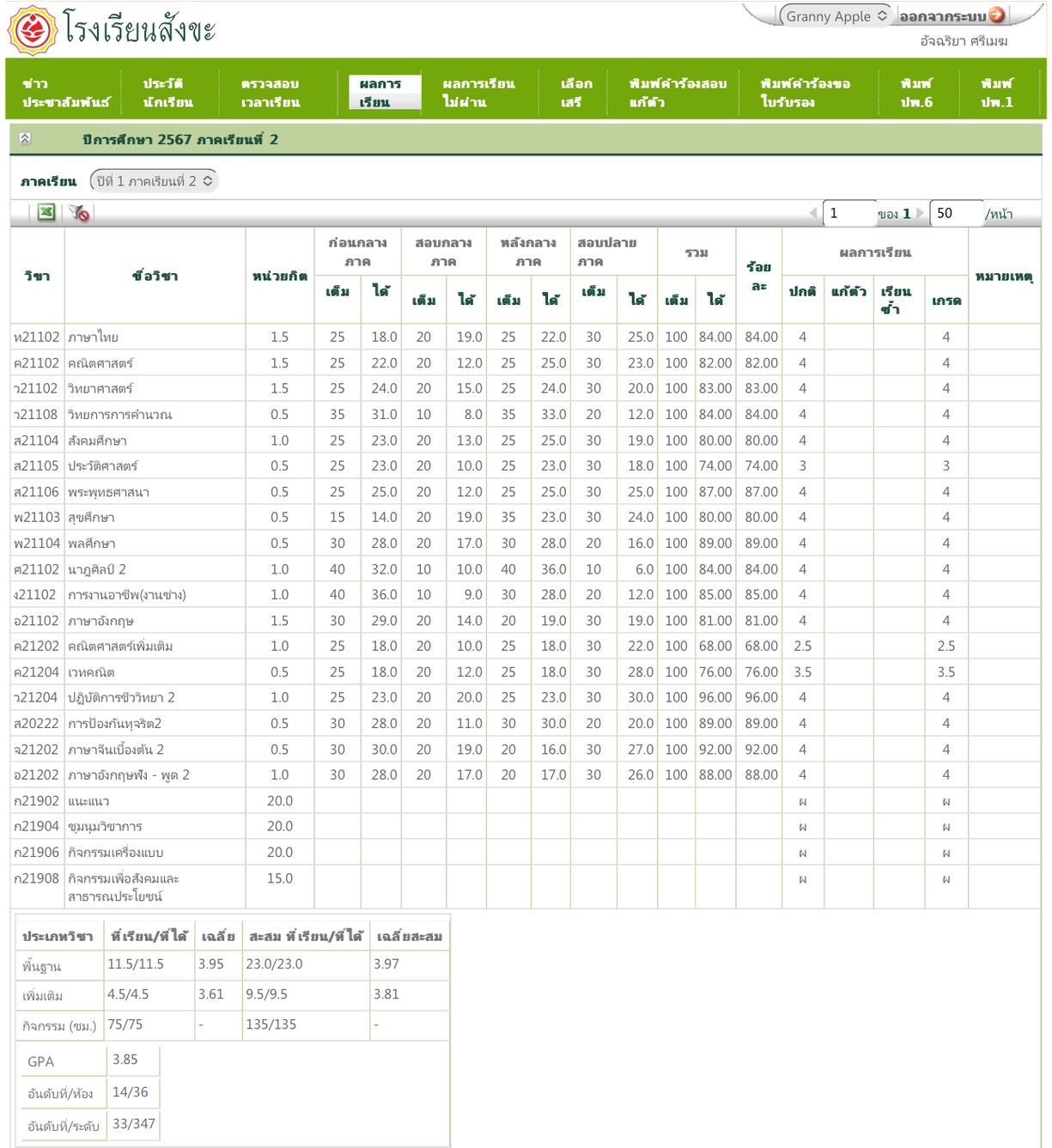Viewport: 1052px width, 1148px height.
Task: Open the ประวัตินักเรียน menu
Action: (x=168, y=93)
